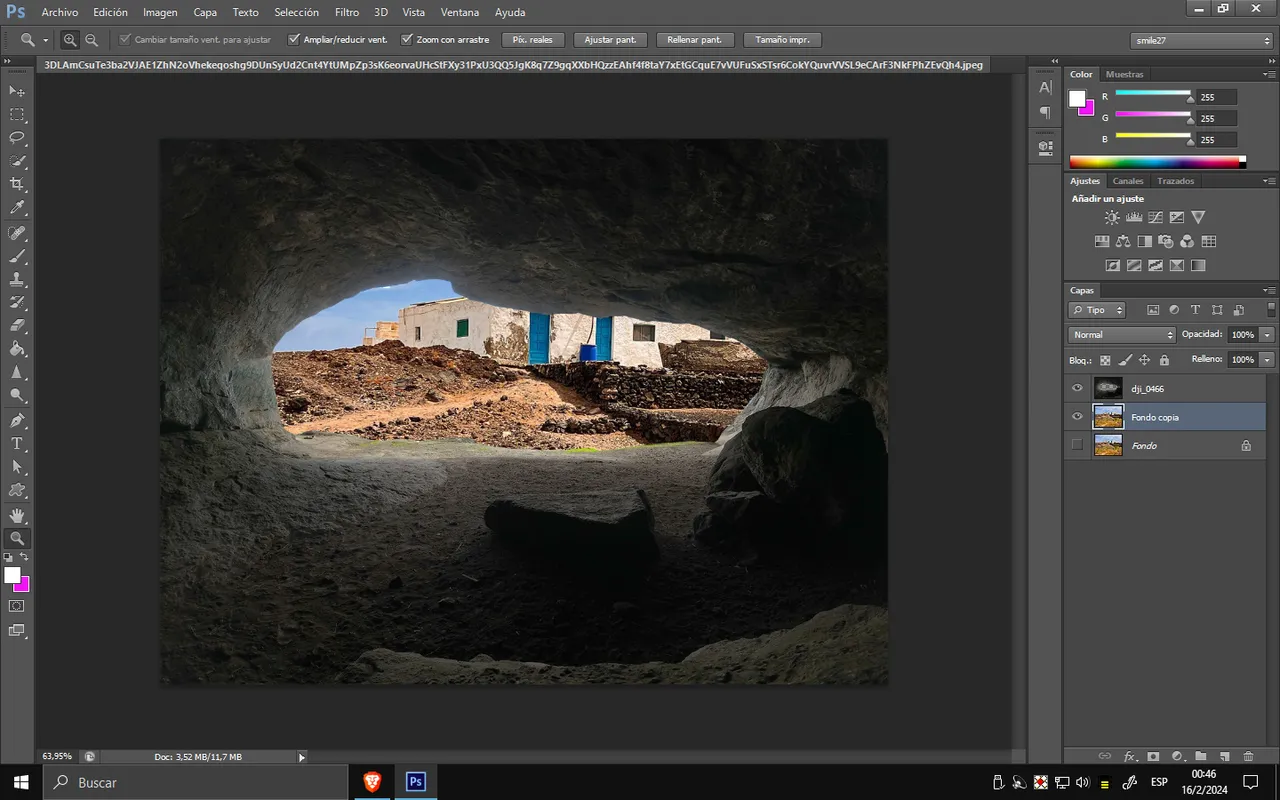Open the Opacidad slider dropdown arrow
This screenshot has width=1280, height=800.
tap(1268, 335)
